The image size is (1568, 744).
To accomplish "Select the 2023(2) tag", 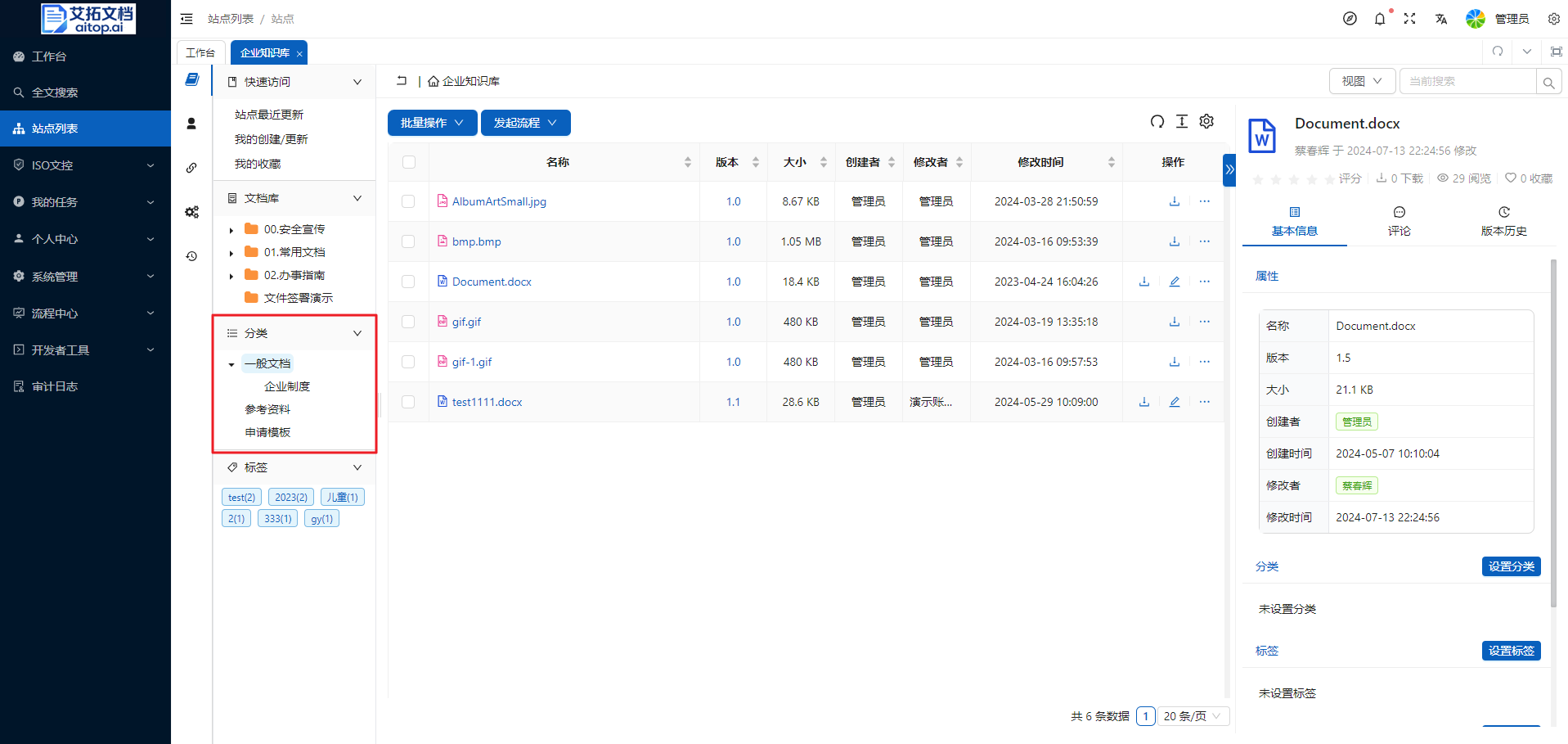I will pyautogui.click(x=291, y=498).
